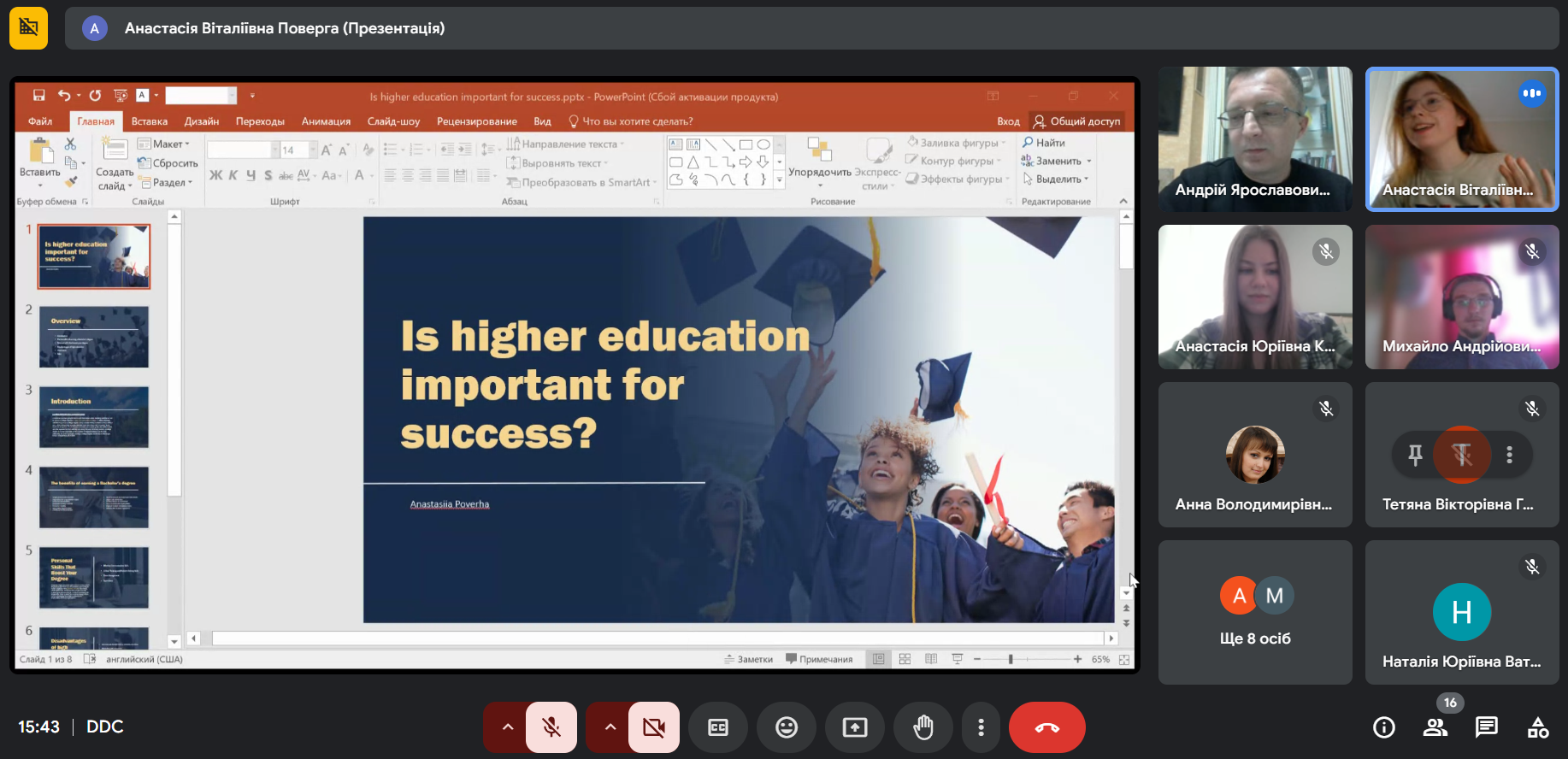
Task: Click the Общий доступ share button
Action: coord(1076,121)
